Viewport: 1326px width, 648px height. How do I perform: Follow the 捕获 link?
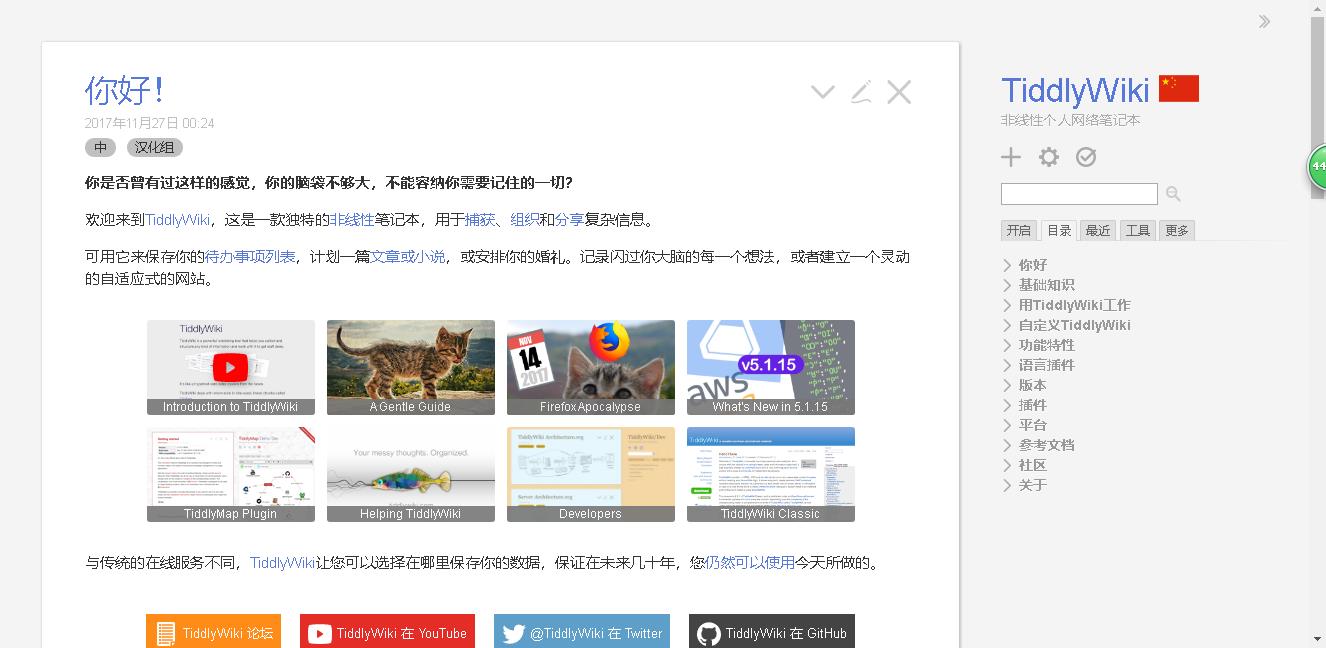[x=480, y=220]
